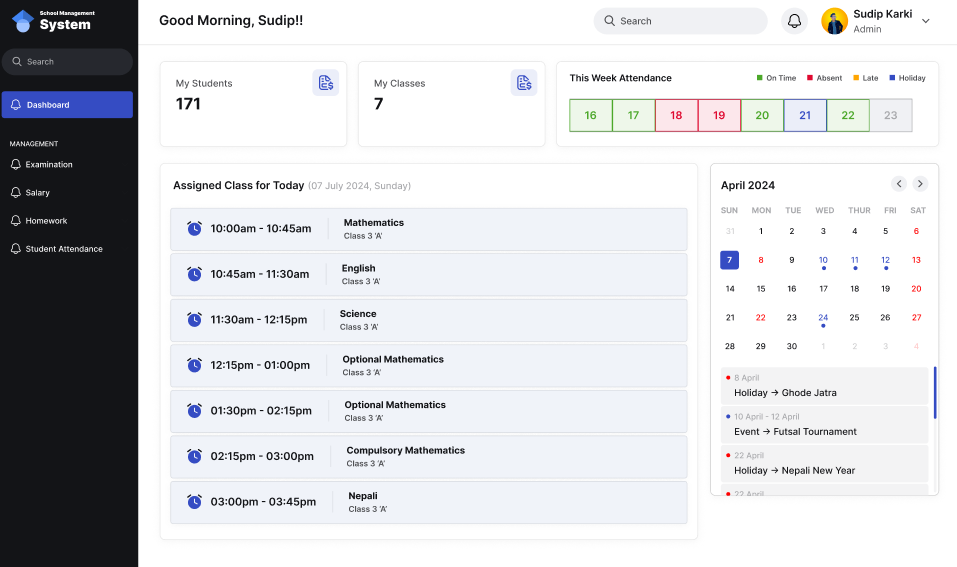Screen dimensions: 957x567
Task: Click the clock icon for Nepali class
Action: point(194,502)
